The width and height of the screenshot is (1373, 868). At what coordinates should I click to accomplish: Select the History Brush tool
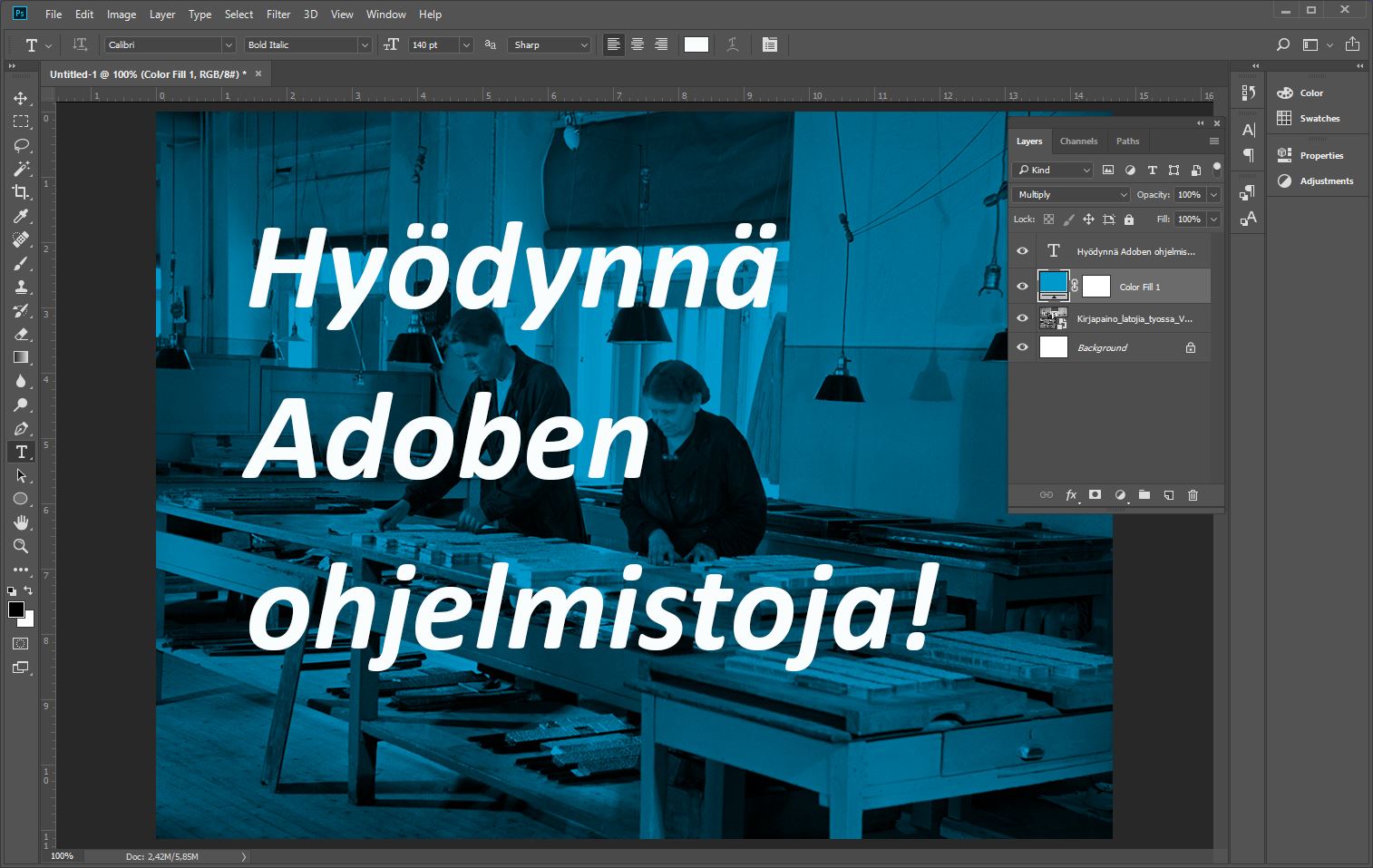(21, 310)
